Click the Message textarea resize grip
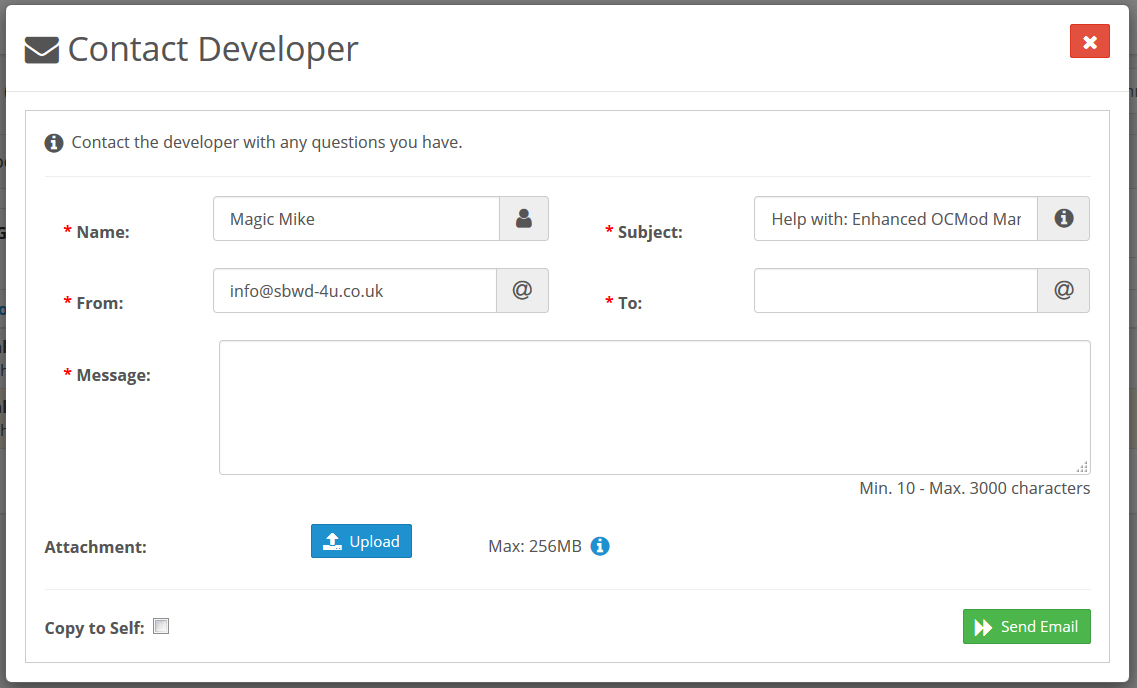 (x=1082, y=467)
